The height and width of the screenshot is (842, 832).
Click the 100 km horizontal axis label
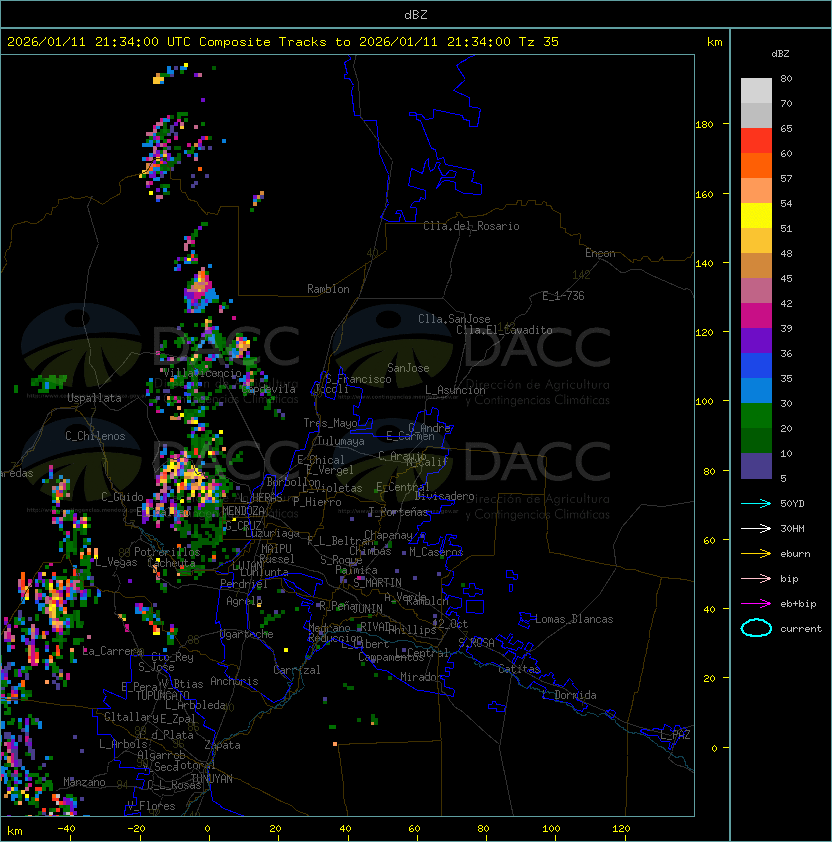click(552, 829)
